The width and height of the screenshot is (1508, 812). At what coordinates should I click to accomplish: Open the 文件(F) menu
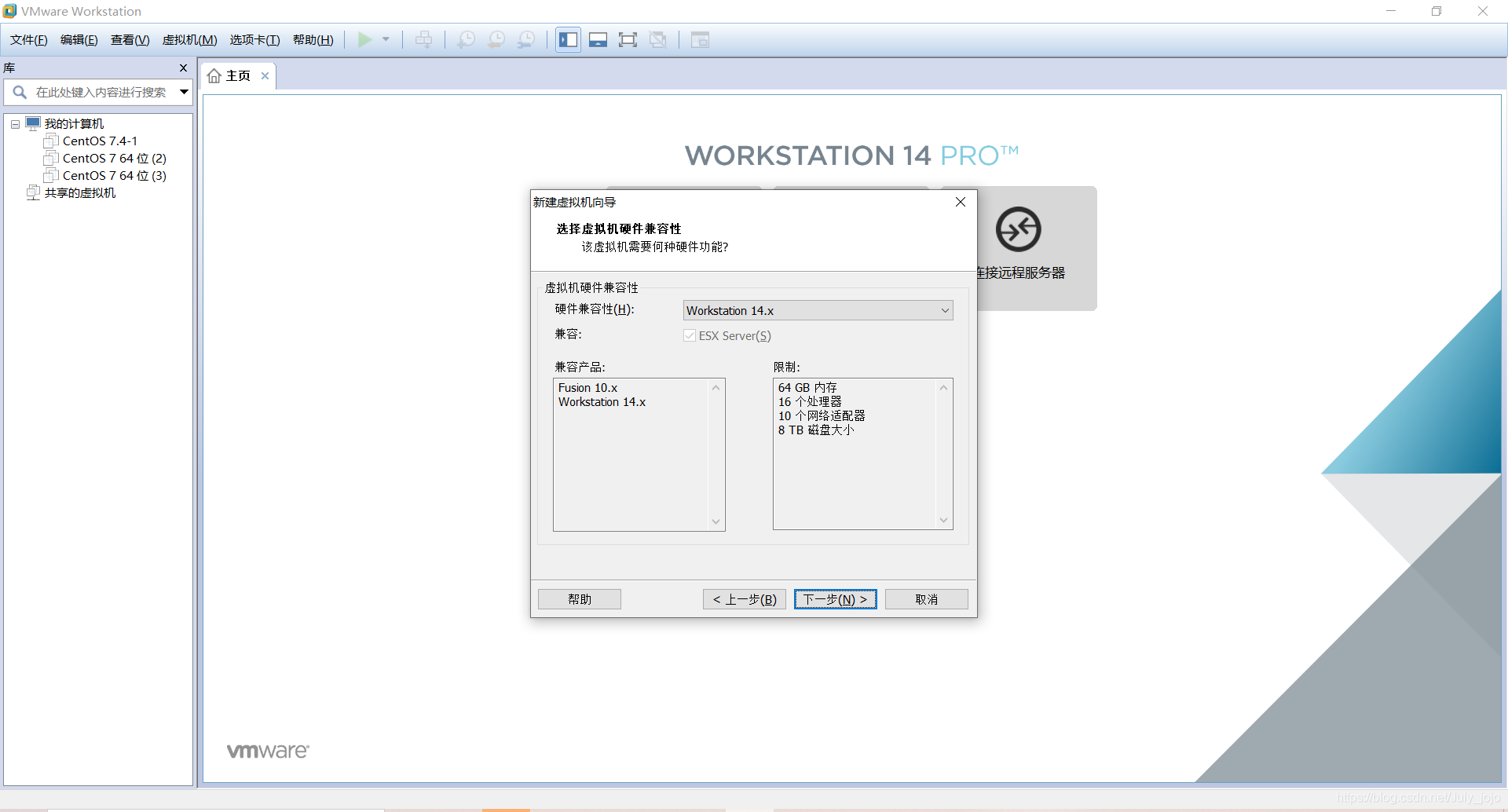29,40
